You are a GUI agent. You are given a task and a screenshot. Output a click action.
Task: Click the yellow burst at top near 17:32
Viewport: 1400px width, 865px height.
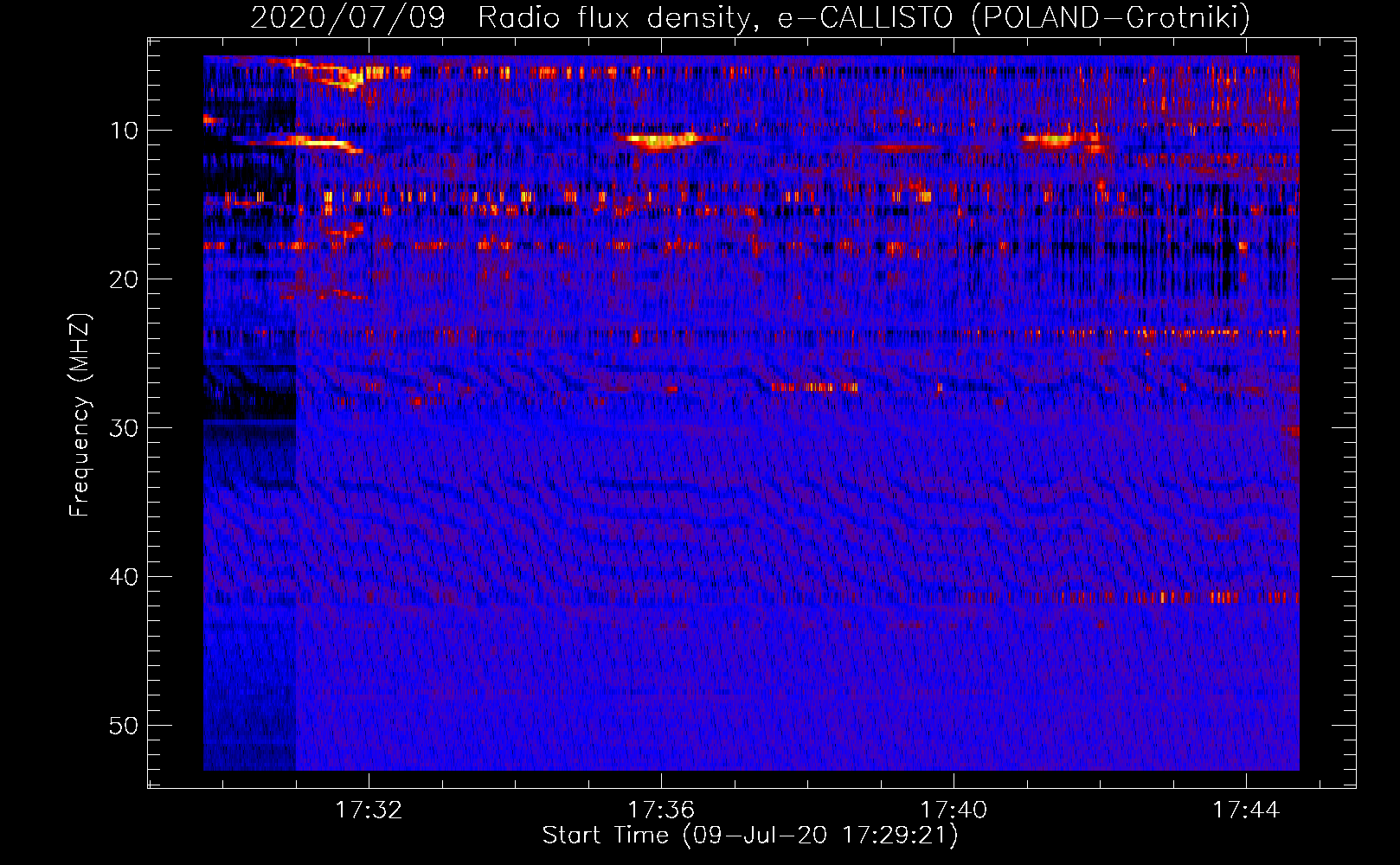tap(346, 76)
